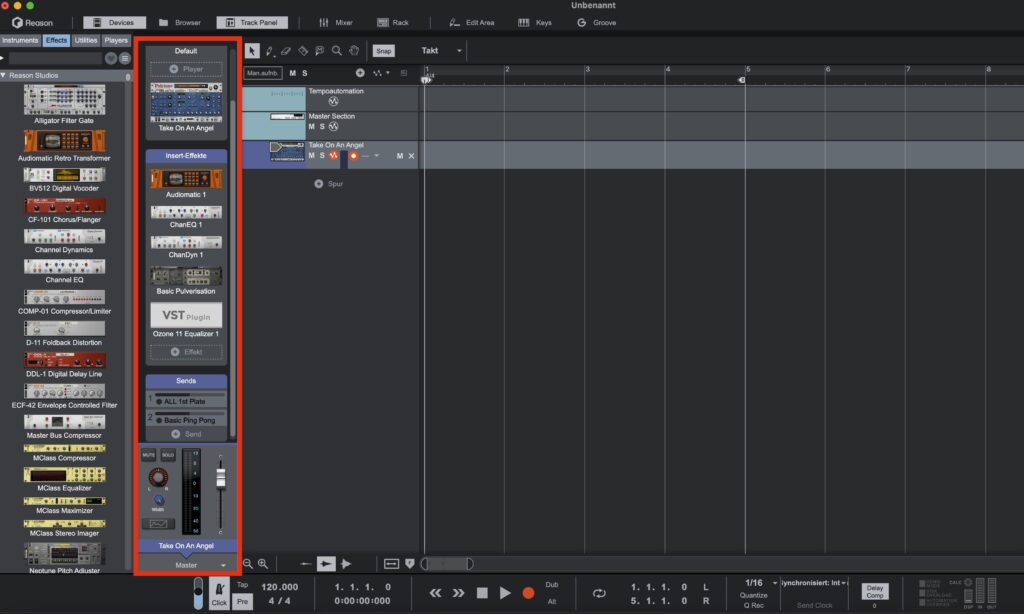This screenshot has width=1024, height=614.
Task: Click the follow song arrow button
Action: (x=326, y=563)
